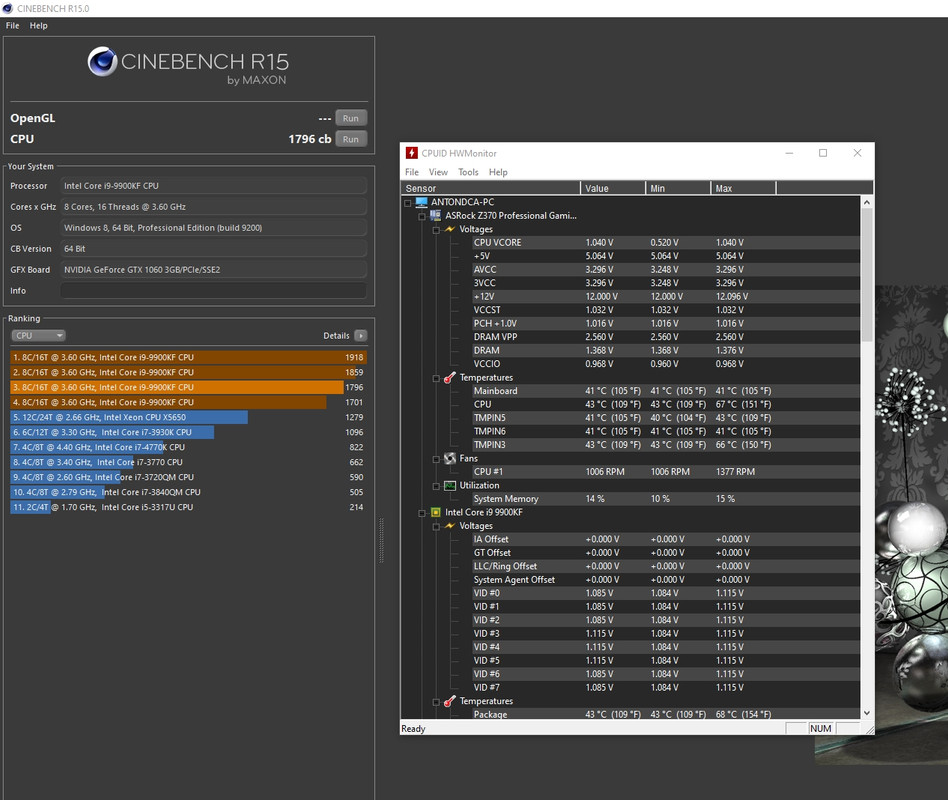
Task: Select the TMPIN5 temperature row
Action: click(665, 418)
